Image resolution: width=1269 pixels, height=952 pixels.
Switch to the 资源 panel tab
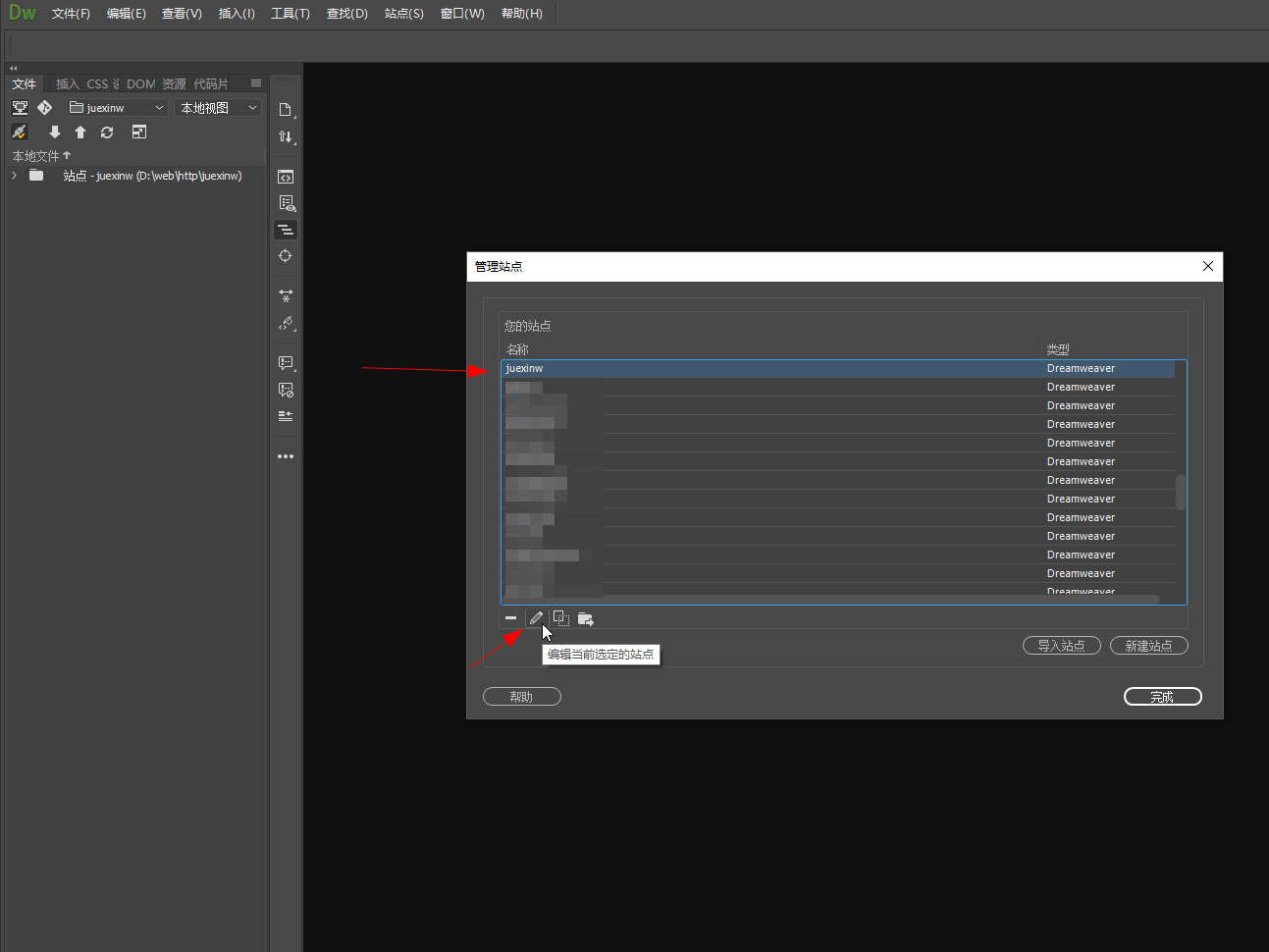point(174,84)
